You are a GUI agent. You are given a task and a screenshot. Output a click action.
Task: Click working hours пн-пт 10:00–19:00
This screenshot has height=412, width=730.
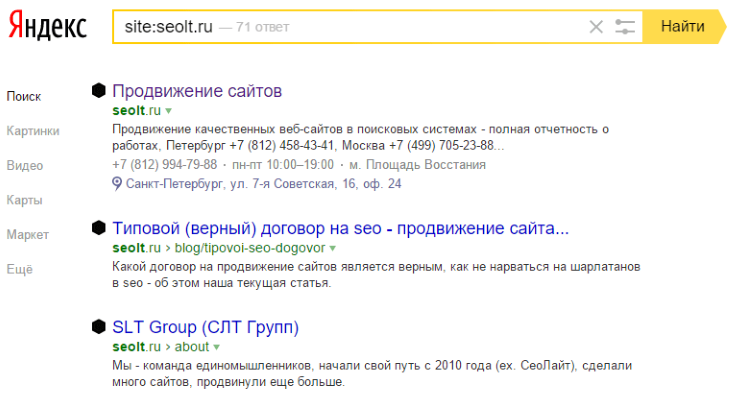(x=283, y=165)
